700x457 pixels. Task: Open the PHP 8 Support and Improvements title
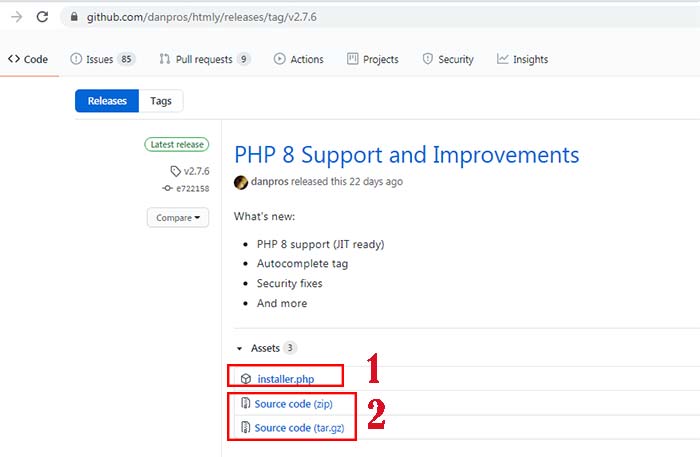pyautogui.click(x=407, y=155)
